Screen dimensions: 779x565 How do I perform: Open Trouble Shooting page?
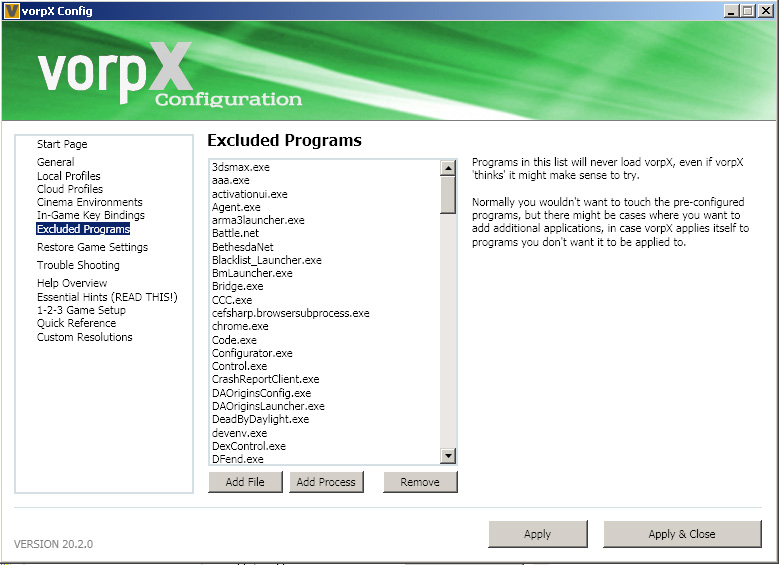tap(78, 265)
